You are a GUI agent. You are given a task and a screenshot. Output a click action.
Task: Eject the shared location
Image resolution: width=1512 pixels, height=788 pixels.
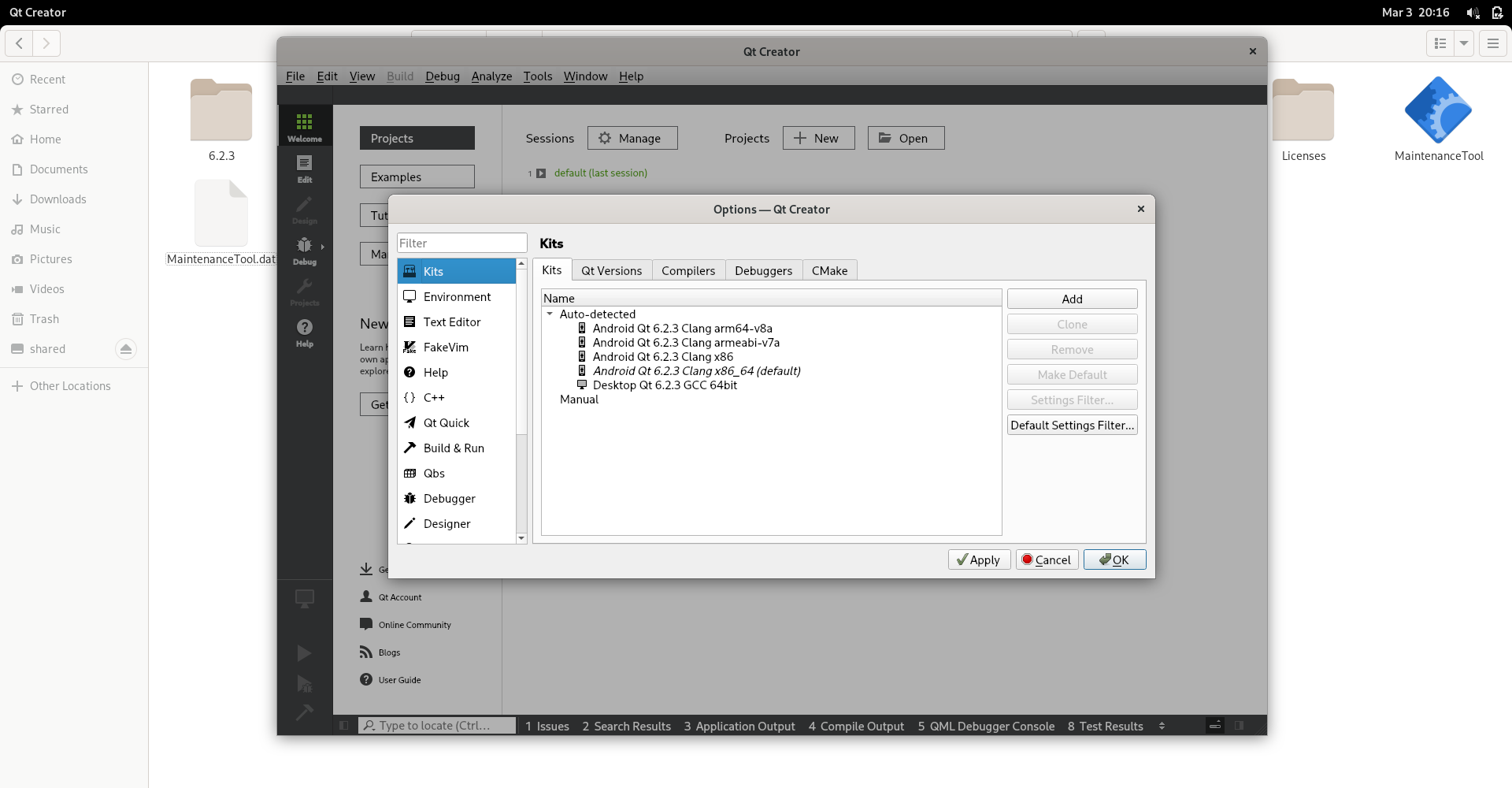126,349
